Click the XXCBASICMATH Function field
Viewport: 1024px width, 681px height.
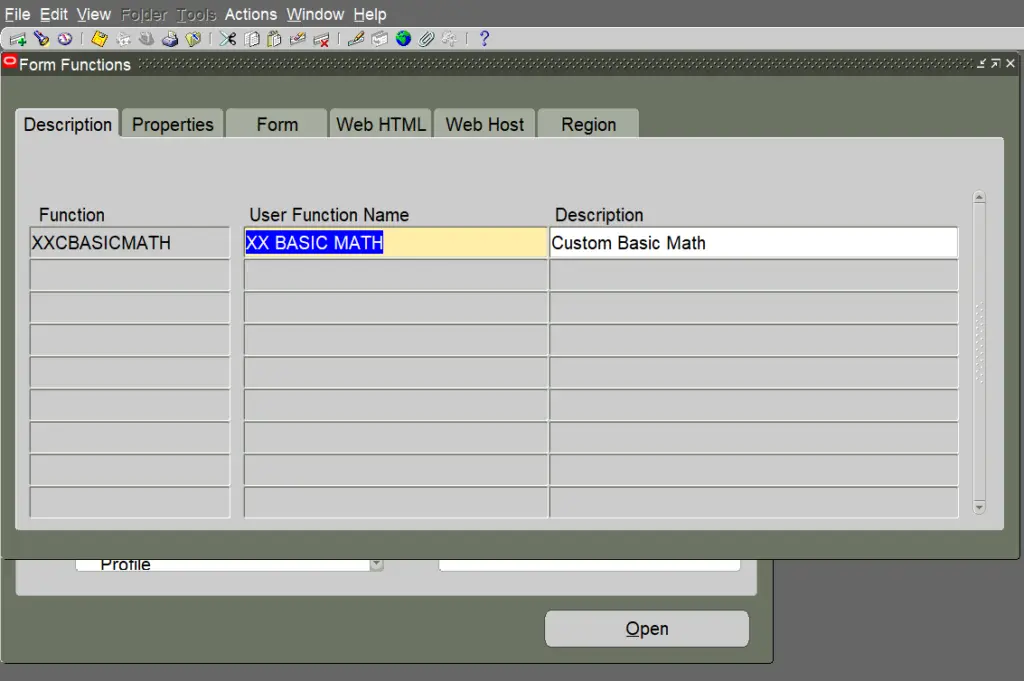click(x=129, y=242)
